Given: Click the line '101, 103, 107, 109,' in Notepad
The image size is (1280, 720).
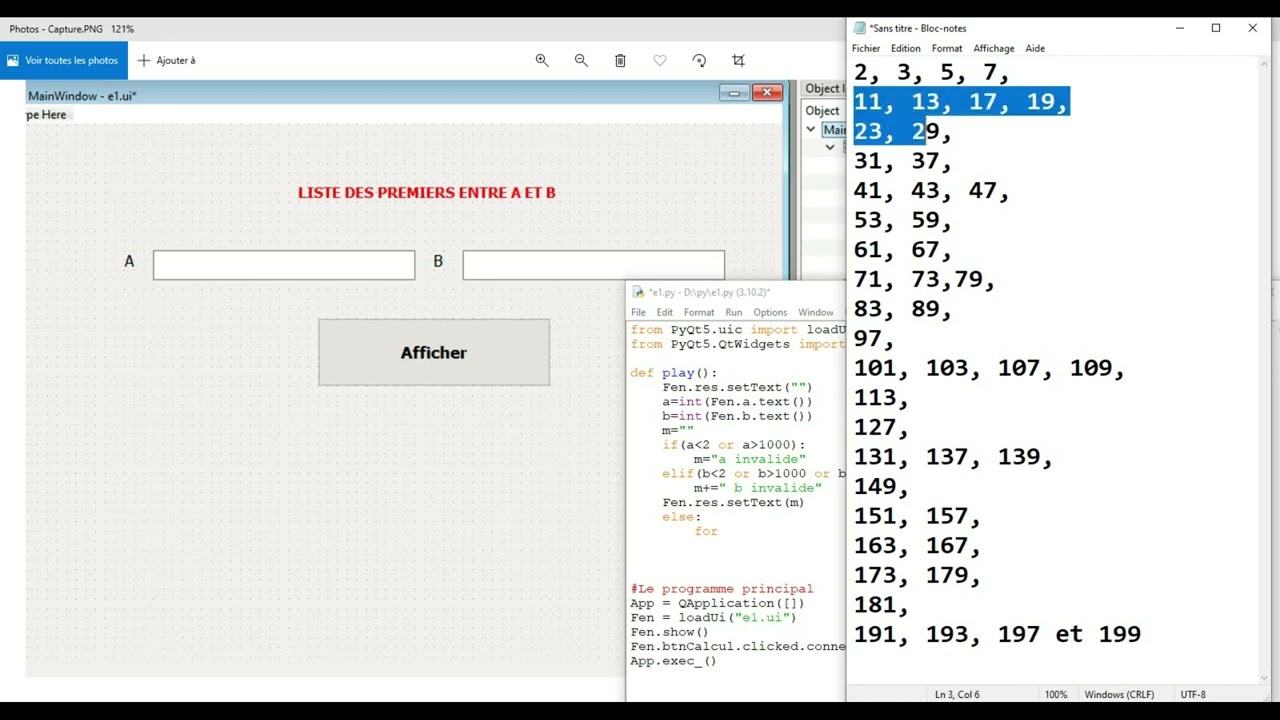Looking at the screenshot, I should click(989, 368).
